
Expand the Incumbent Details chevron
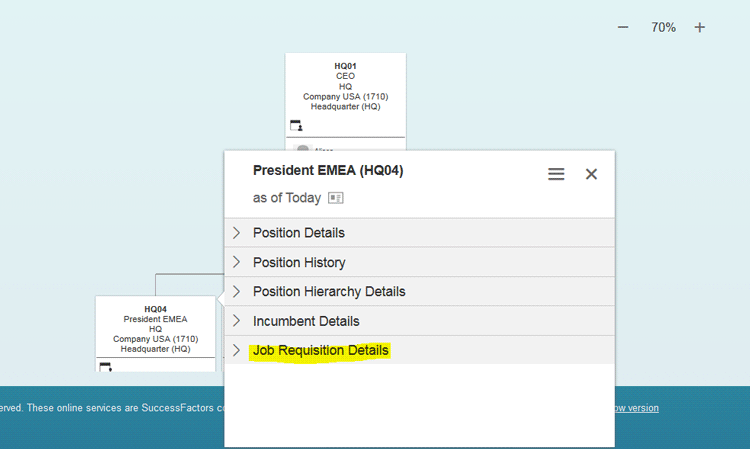pos(237,321)
